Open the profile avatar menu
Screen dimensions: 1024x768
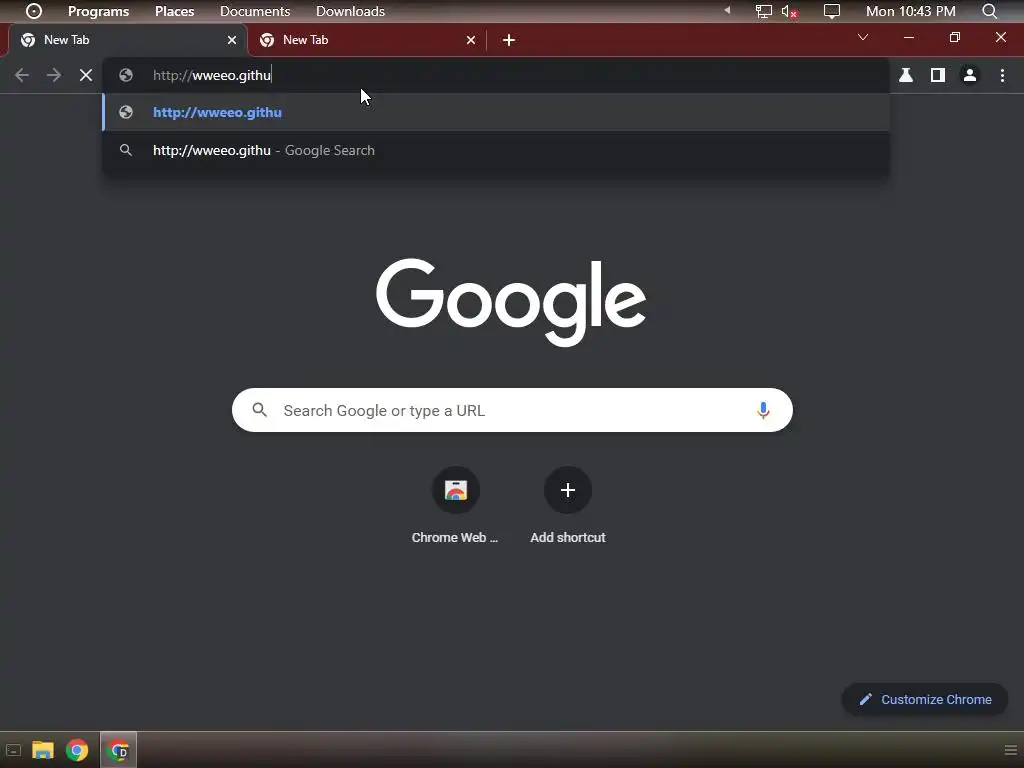[x=970, y=75]
